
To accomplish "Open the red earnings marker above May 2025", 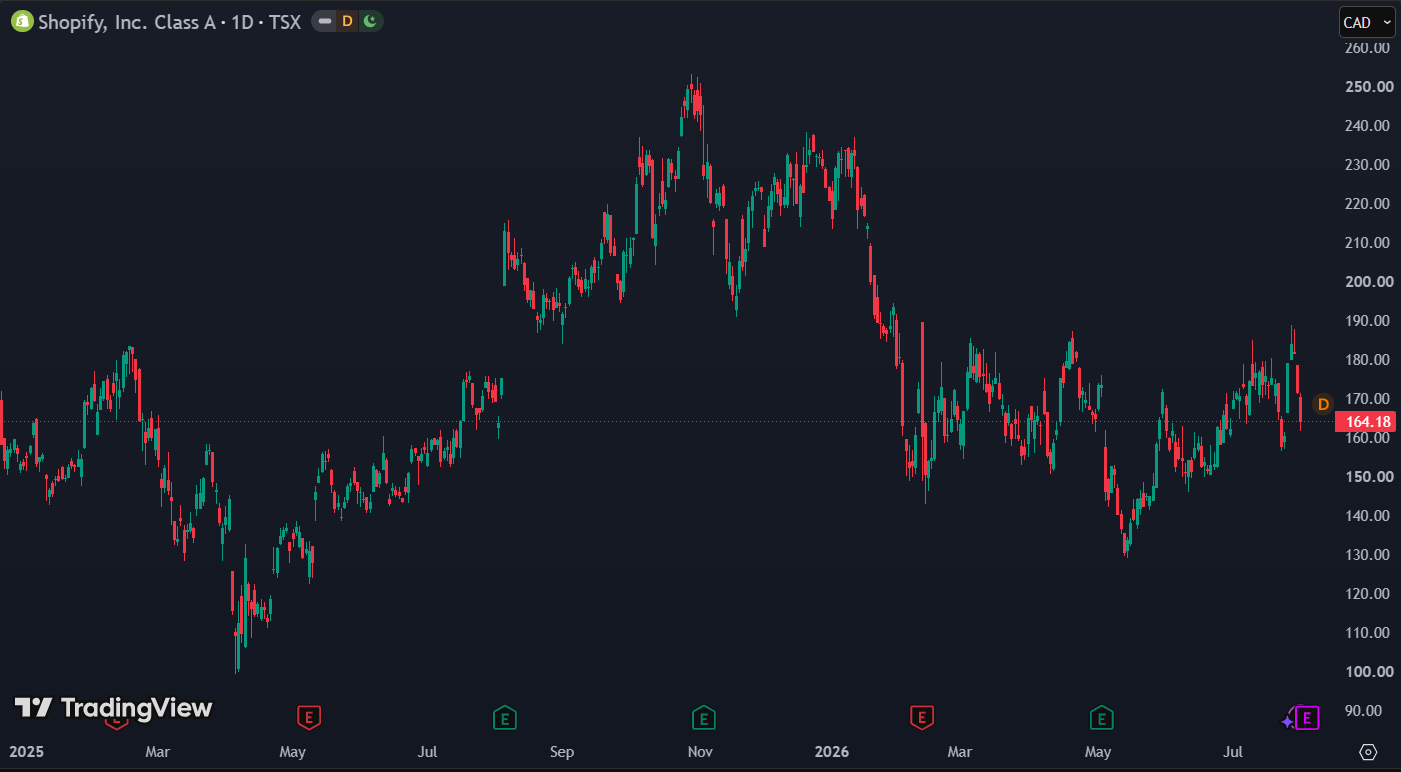I will coord(309,716).
